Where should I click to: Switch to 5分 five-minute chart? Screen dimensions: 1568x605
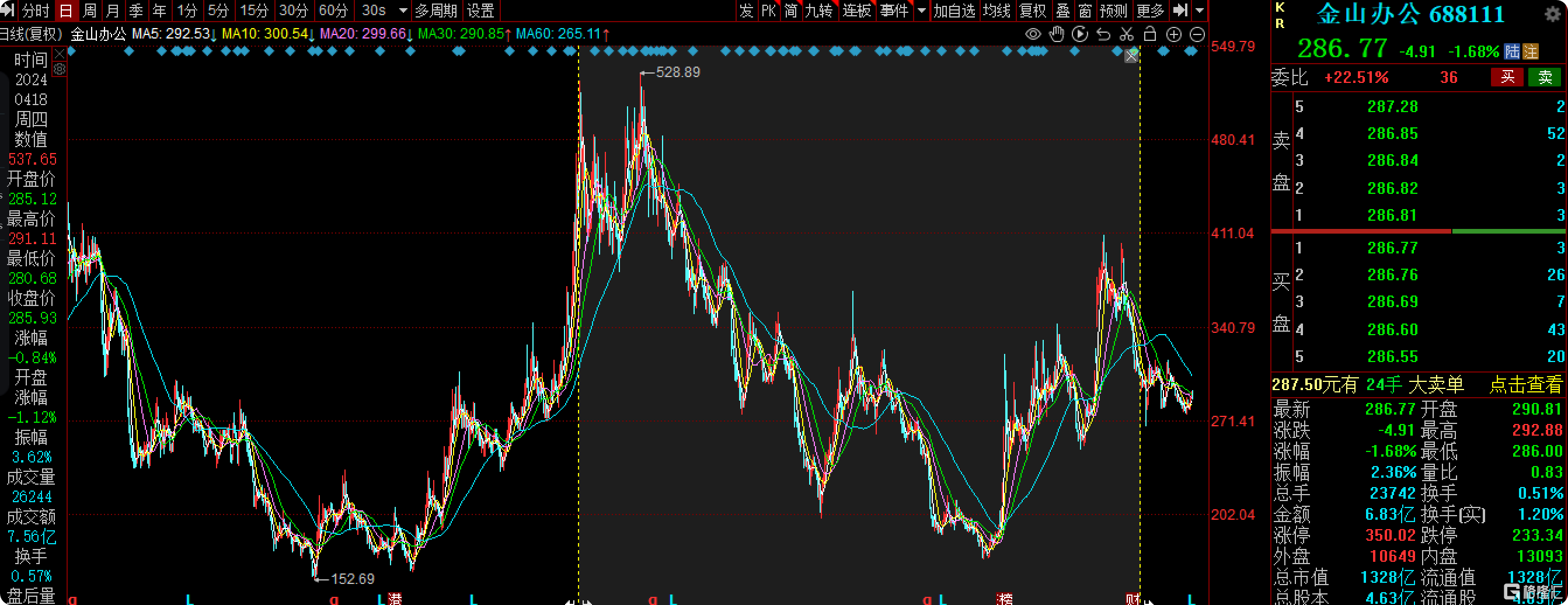coord(218,11)
